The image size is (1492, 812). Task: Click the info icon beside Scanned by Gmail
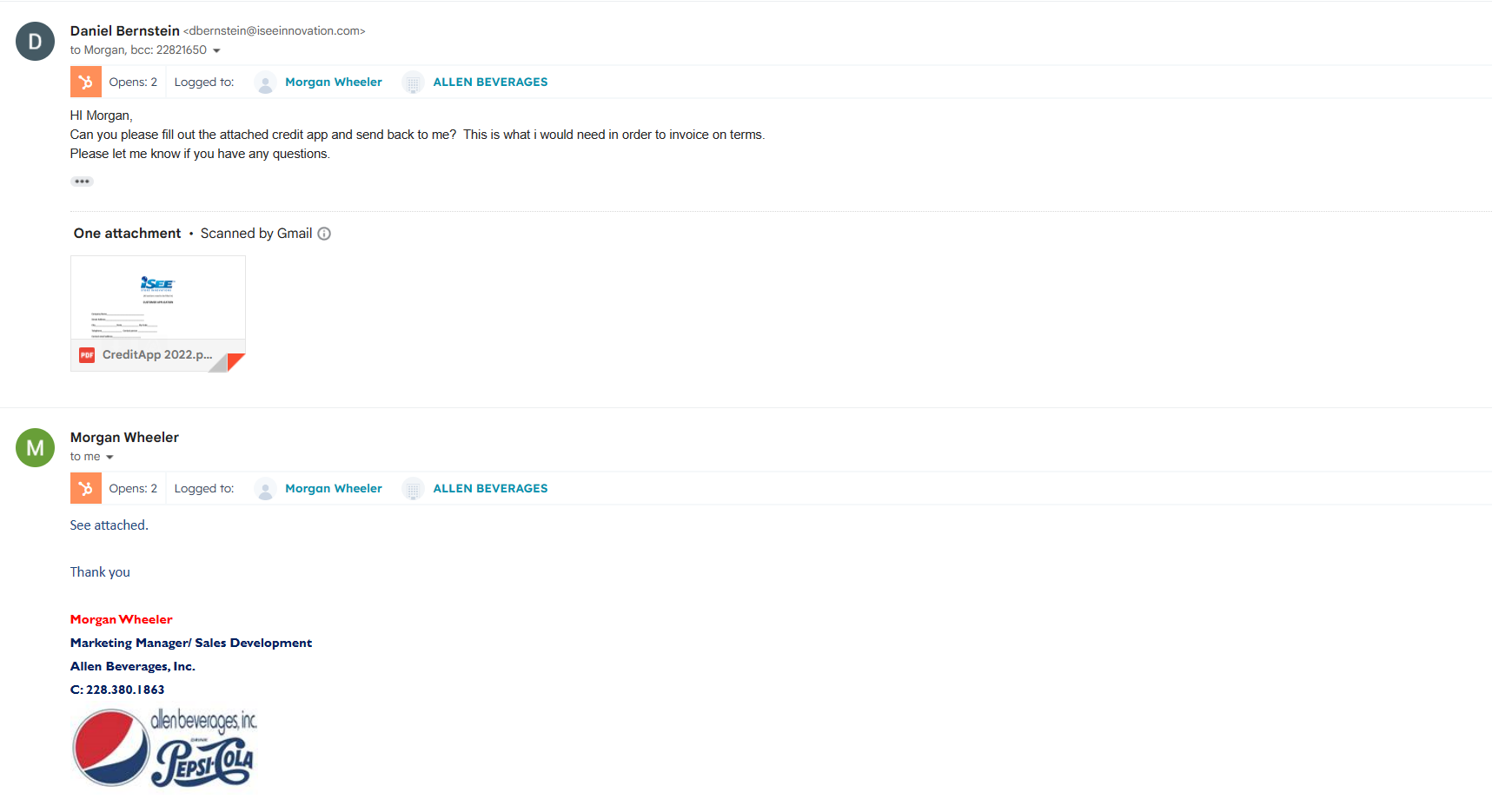[x=324, y=234]
